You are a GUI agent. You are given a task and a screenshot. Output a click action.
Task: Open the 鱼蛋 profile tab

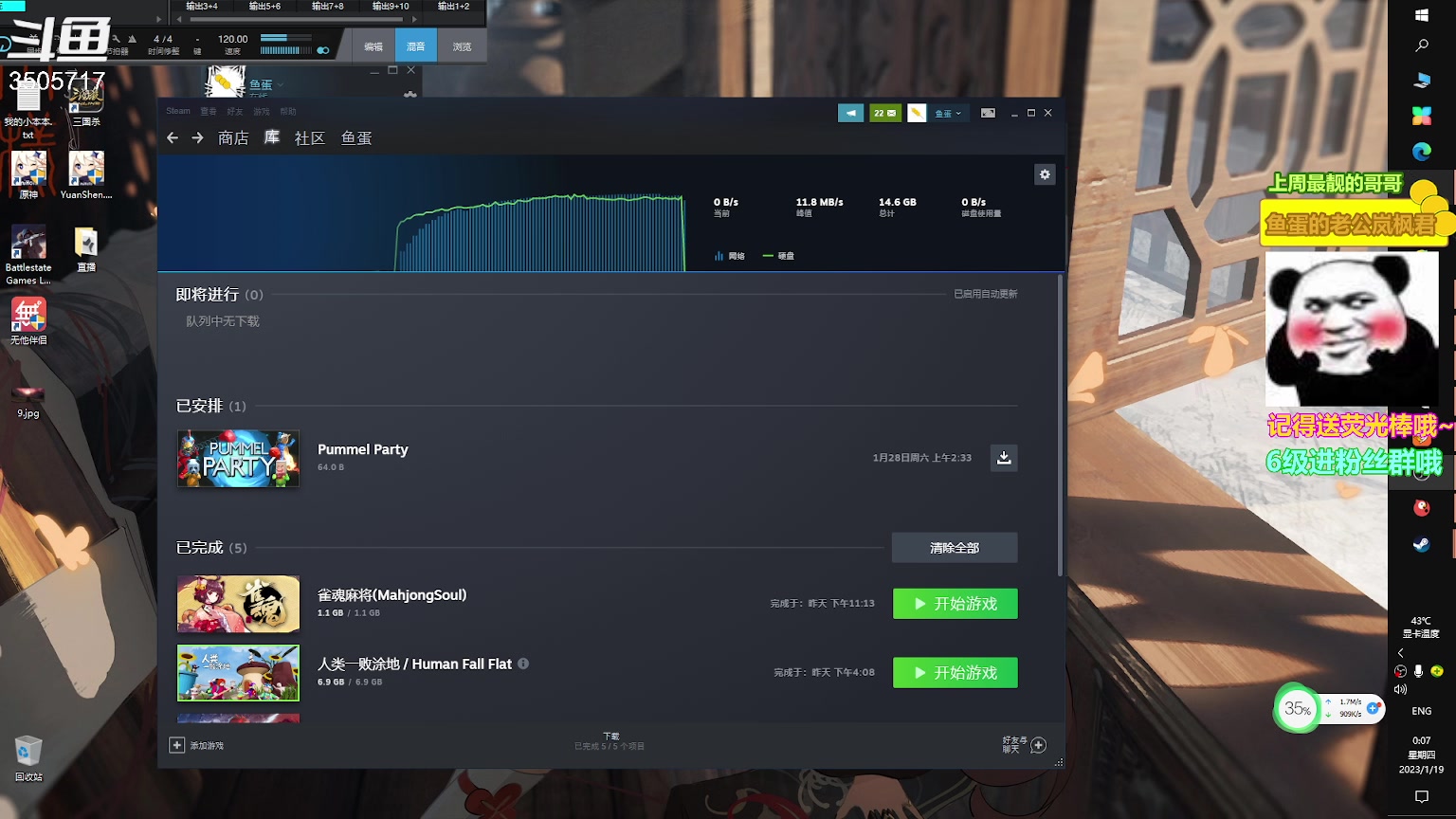pos(356,138)
